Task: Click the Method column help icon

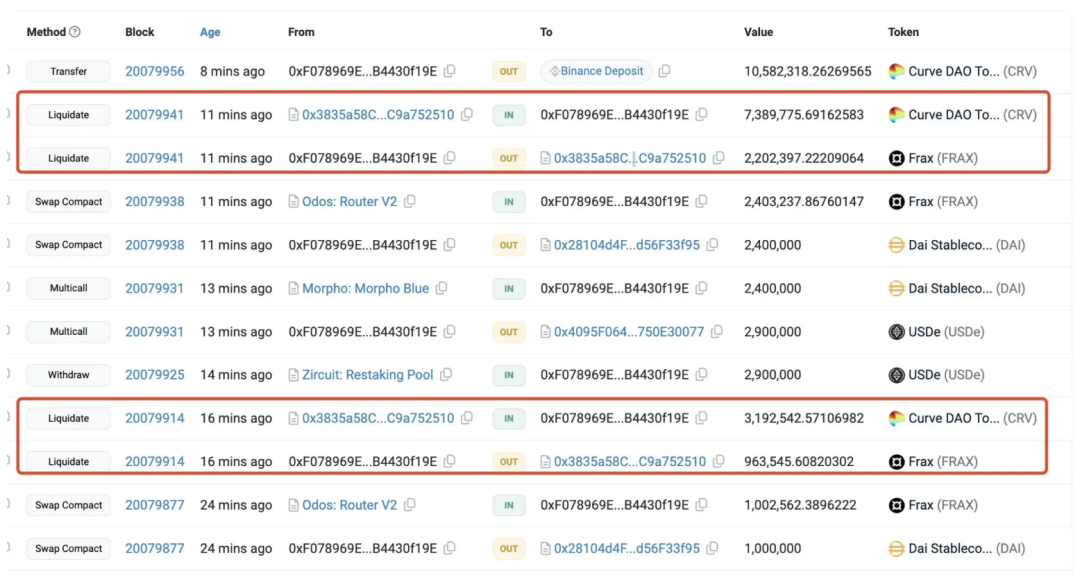Action: tap(75, 32)
